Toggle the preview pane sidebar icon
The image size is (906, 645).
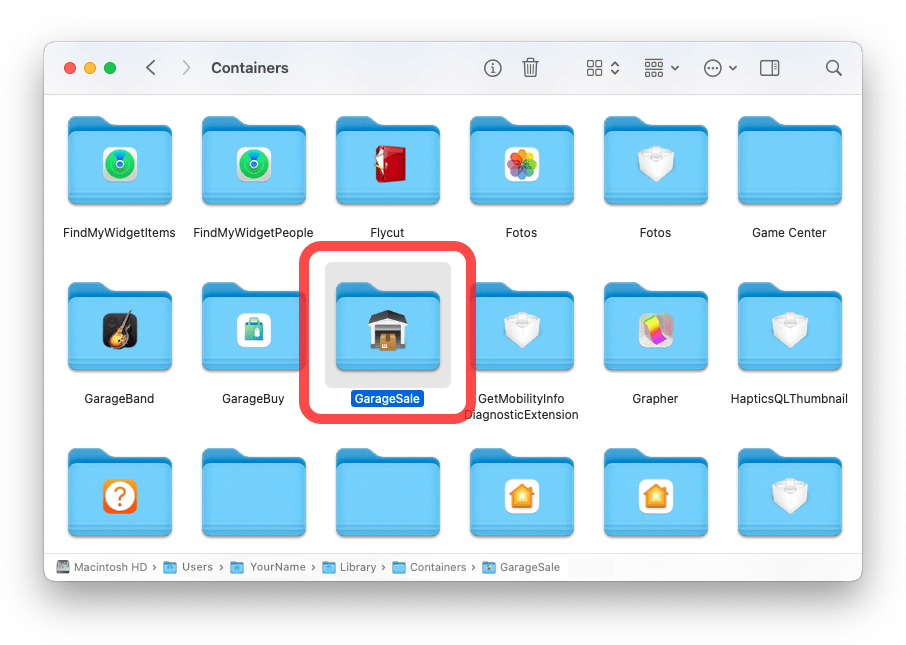pos(769,68)
